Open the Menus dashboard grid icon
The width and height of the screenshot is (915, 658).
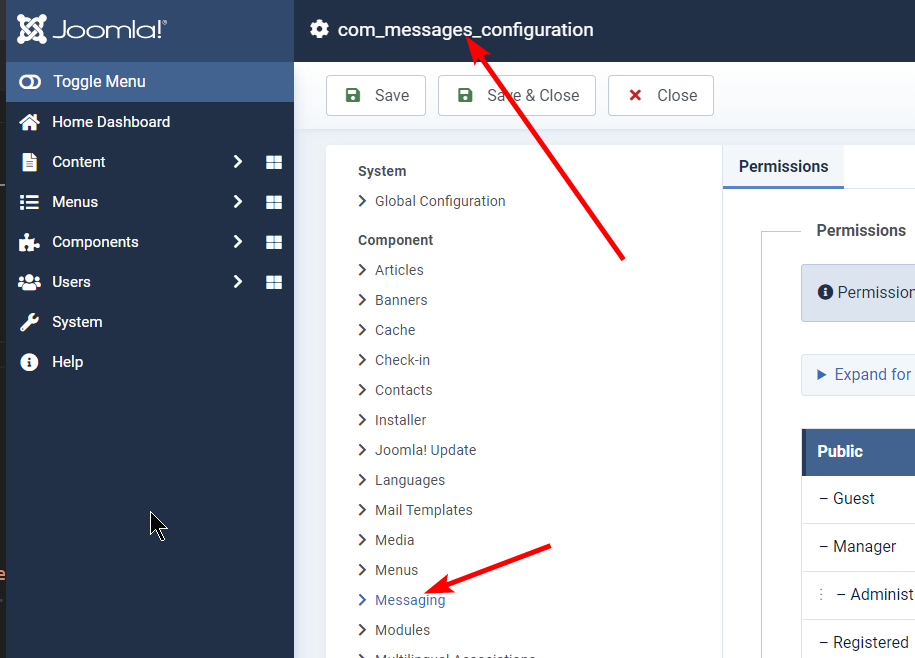(274, 202)
